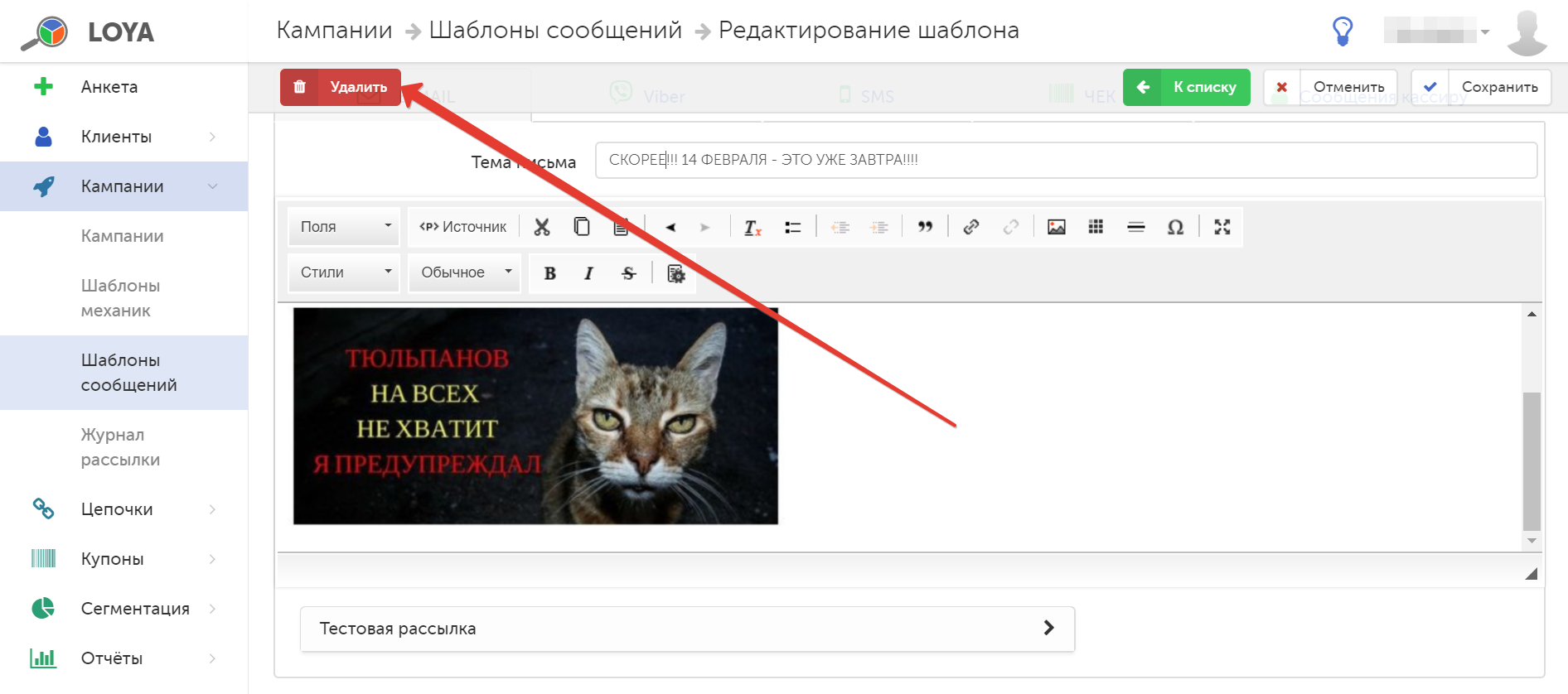Expand the Купоны menu chevron
This screenshot has width=1568, height=694.
tap(213, 559)
